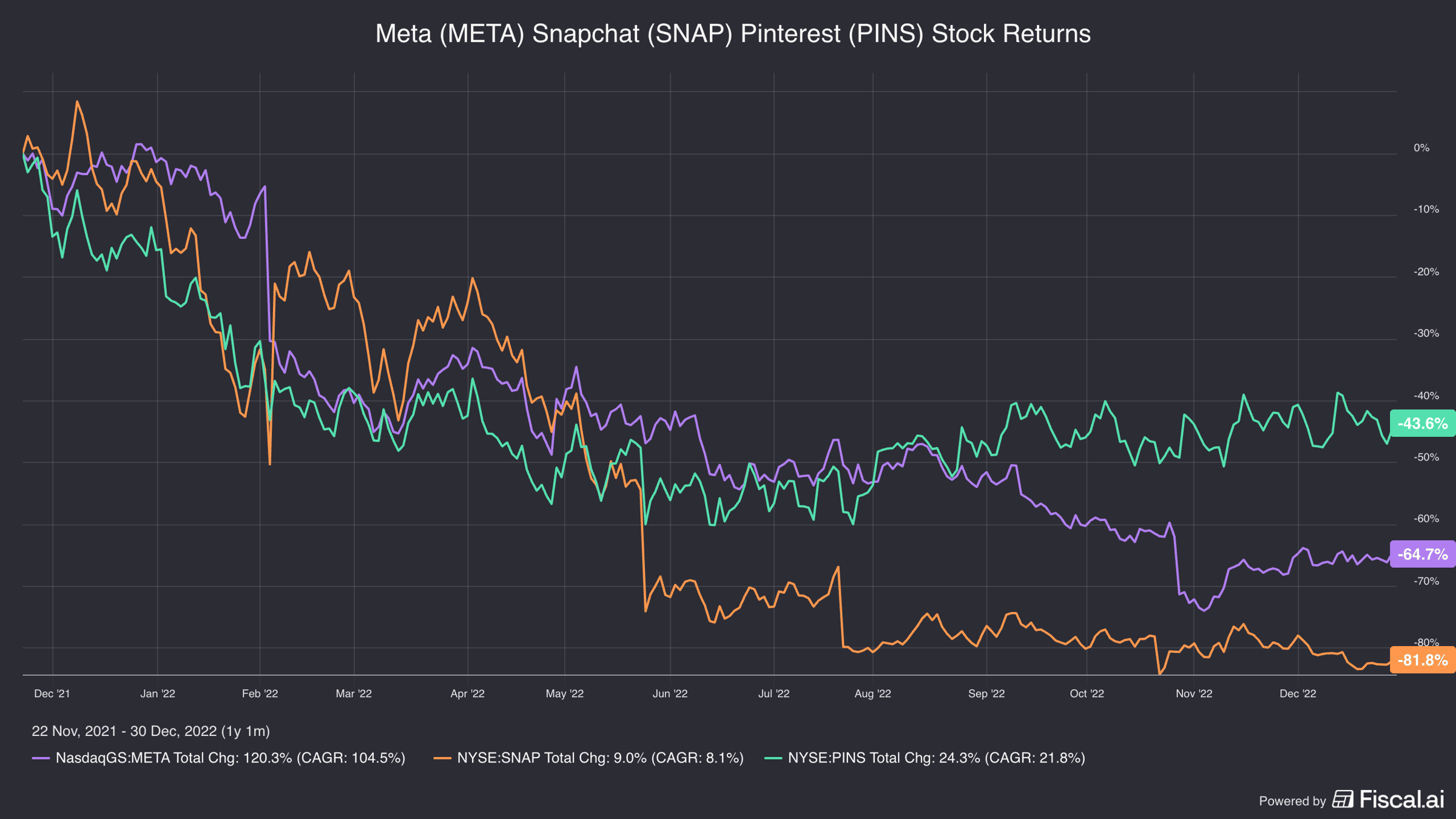The width and height of the screenshot is (1456, 819).
Task: Click the date range text below chart
Action: (x=150, y=731)
